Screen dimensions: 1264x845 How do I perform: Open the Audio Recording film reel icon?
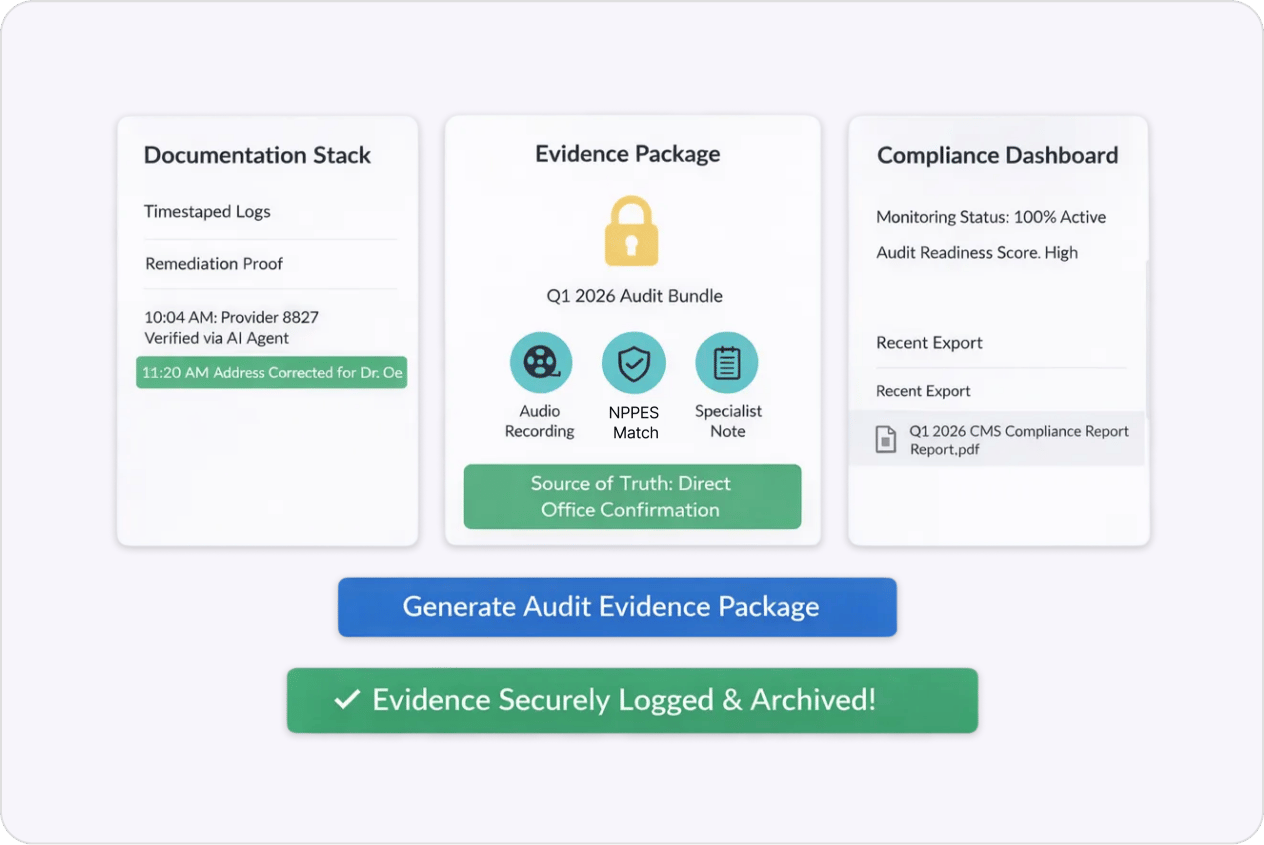pyautogui.click(x=540, y=362)
